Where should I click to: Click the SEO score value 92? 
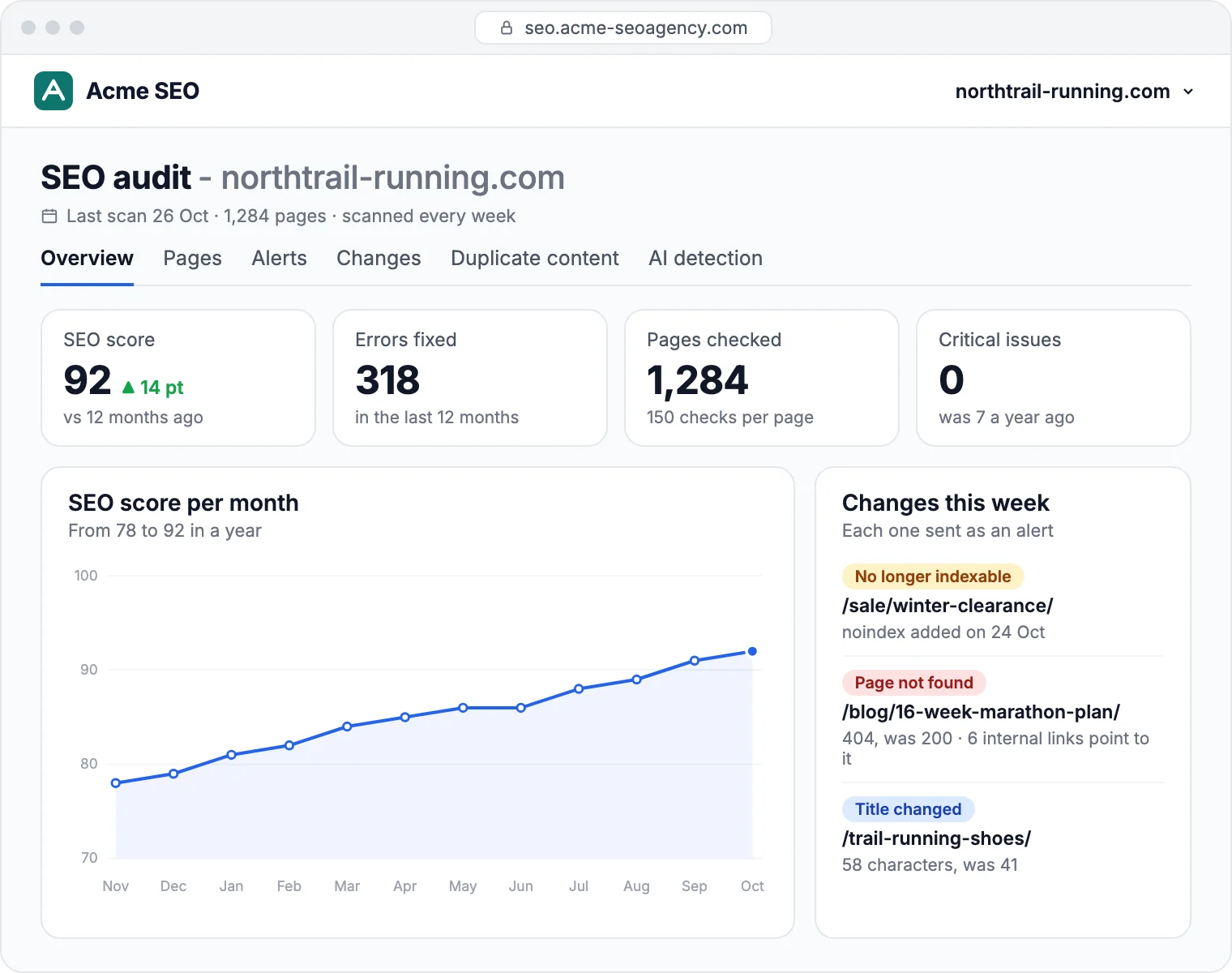coord(88,380)
